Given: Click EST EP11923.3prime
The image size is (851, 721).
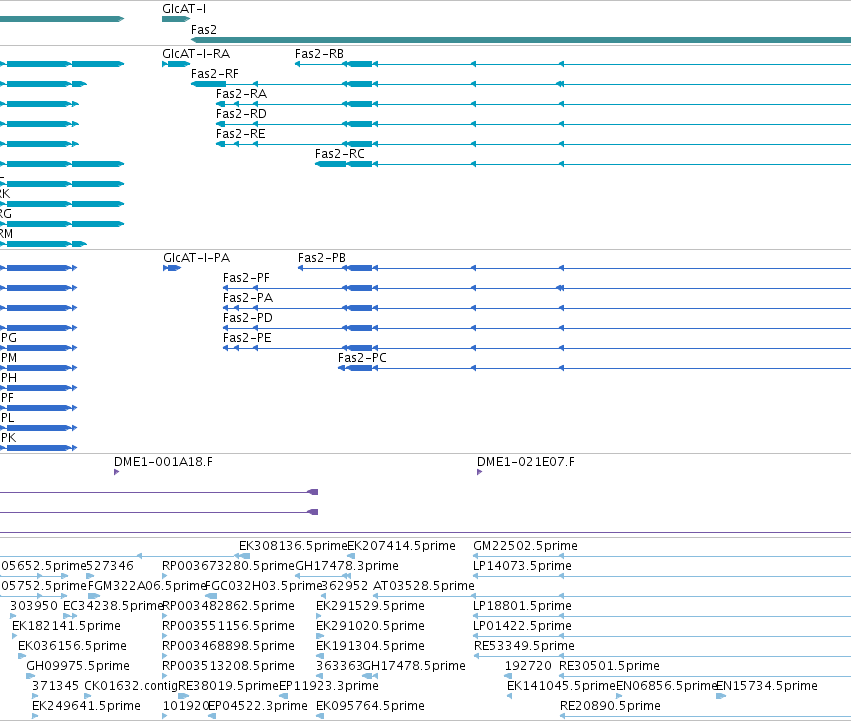Looking at the screenshot, I should [x=329, y=687].
